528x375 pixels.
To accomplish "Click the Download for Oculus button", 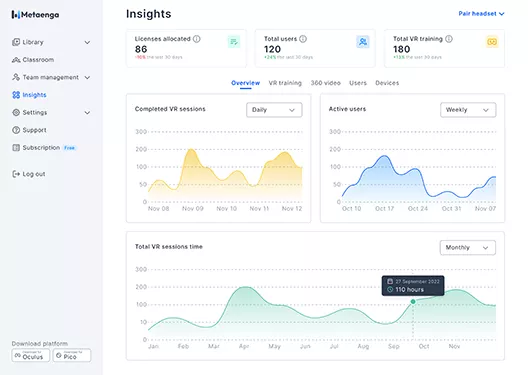I will tap(31, 355).
